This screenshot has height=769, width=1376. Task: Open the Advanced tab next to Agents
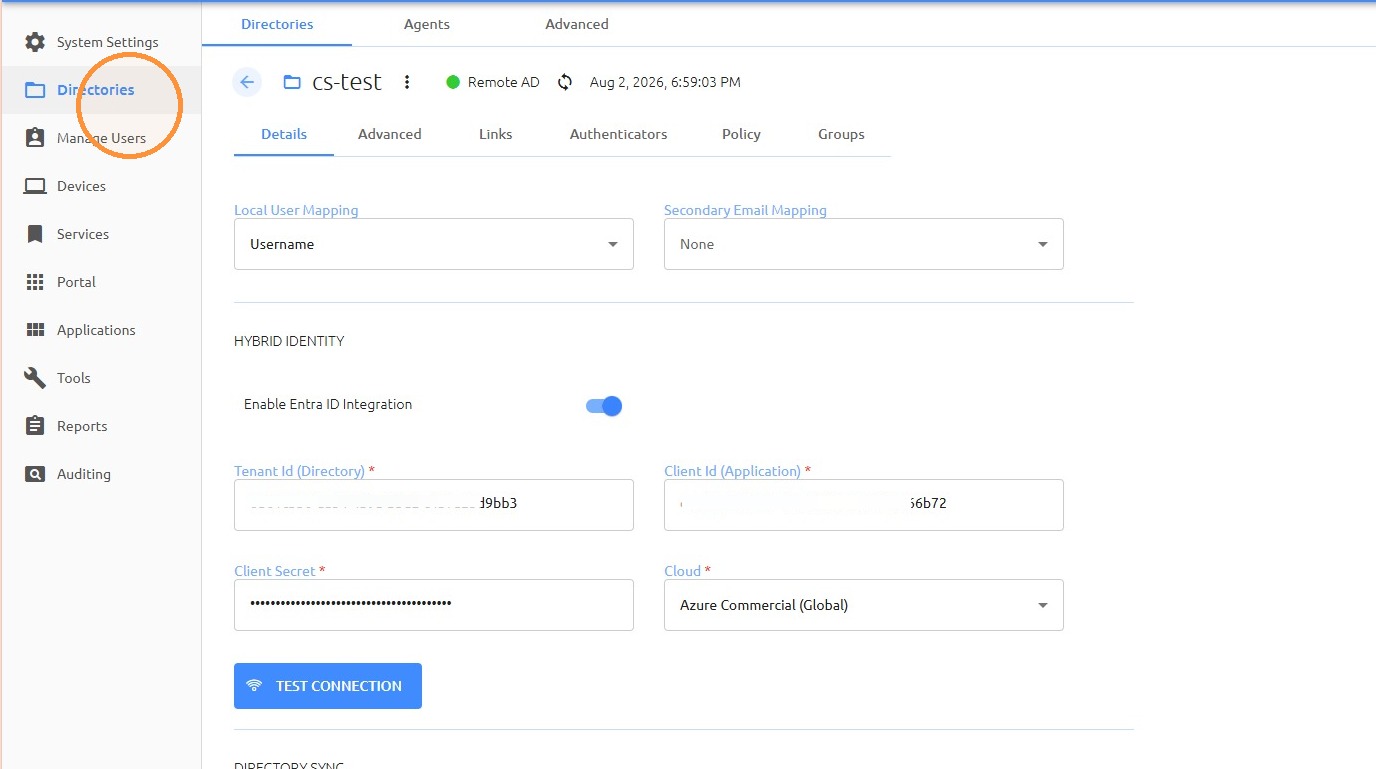coord(577,24)
